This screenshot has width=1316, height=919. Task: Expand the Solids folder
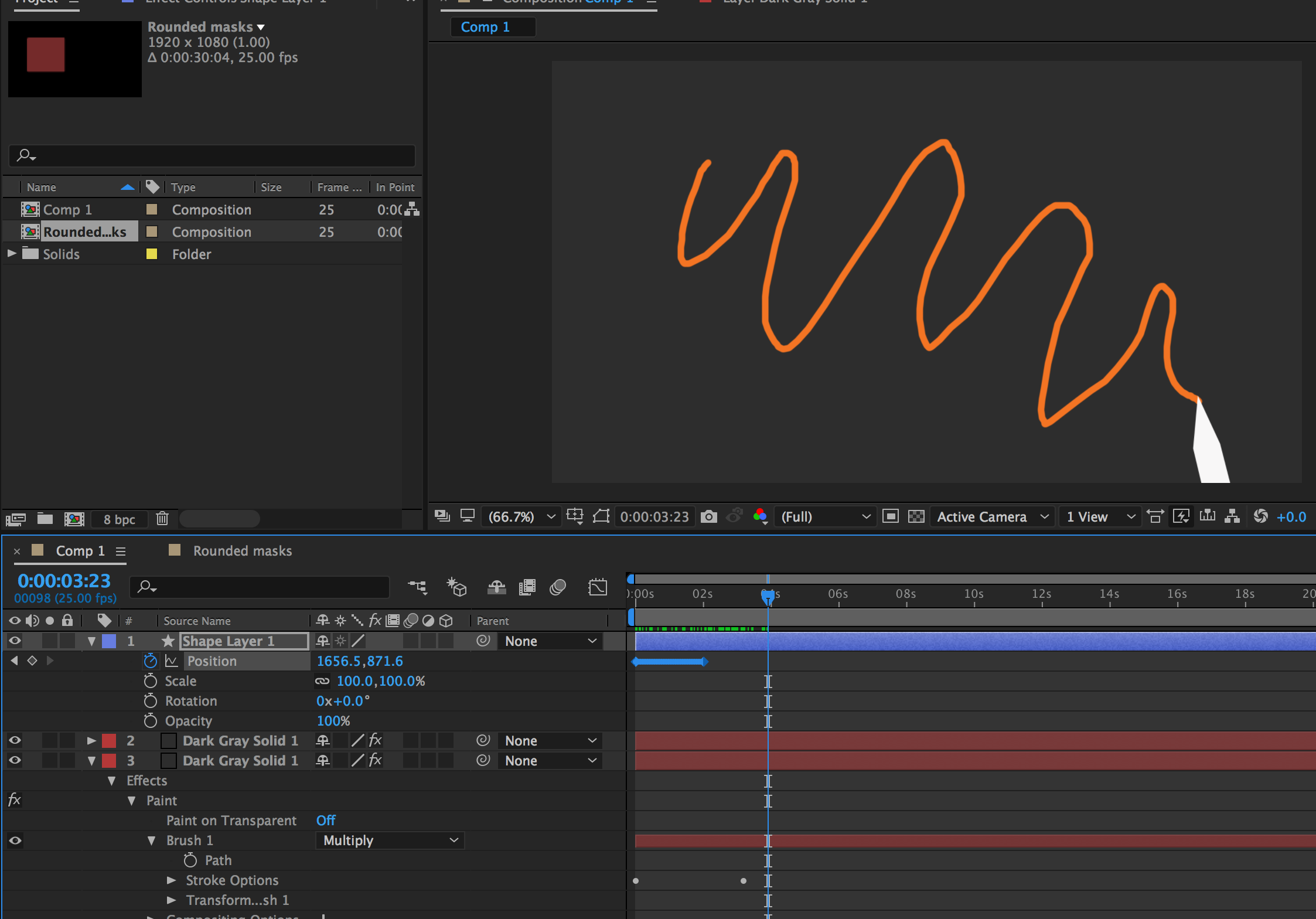pyautogui.click(x=12, y=254)
